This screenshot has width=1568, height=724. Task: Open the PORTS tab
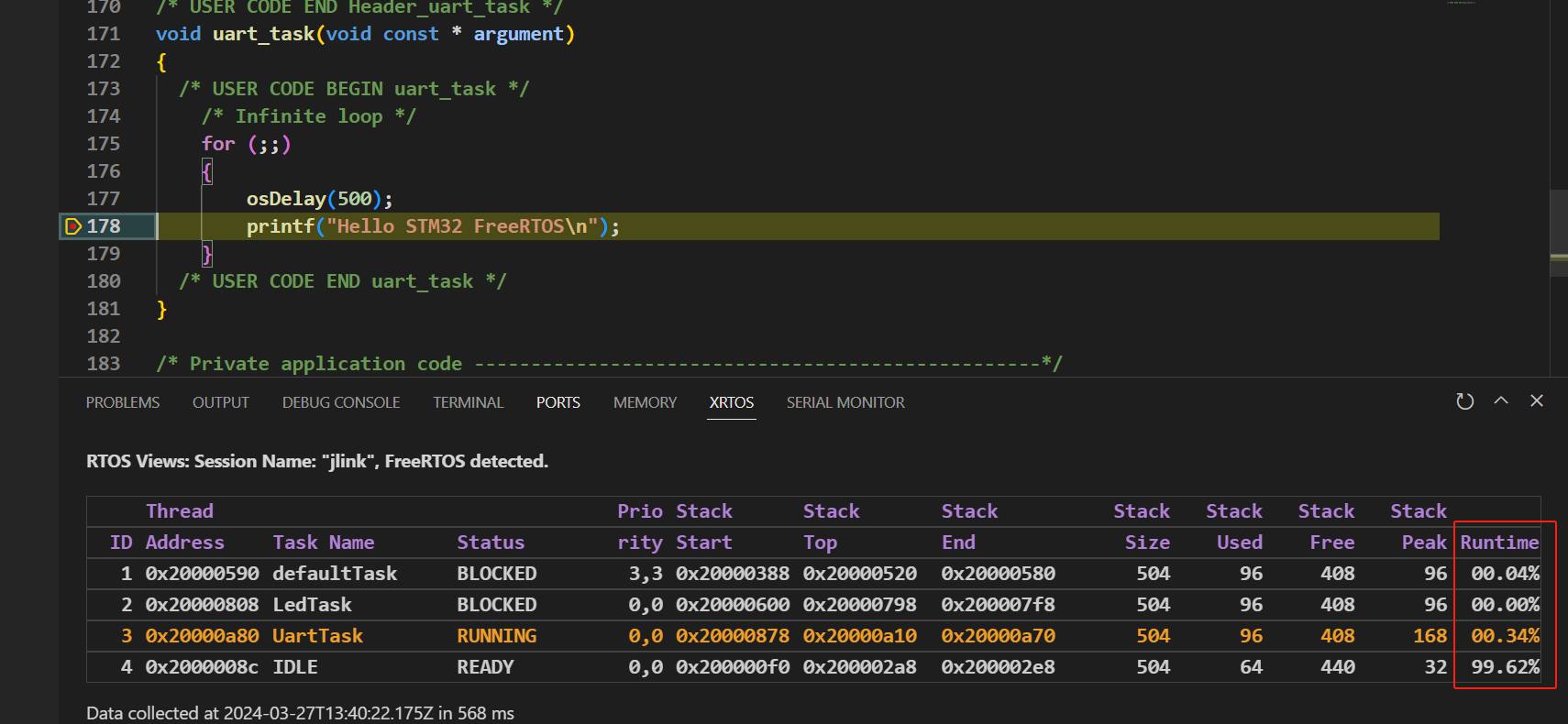pos(558,402)
